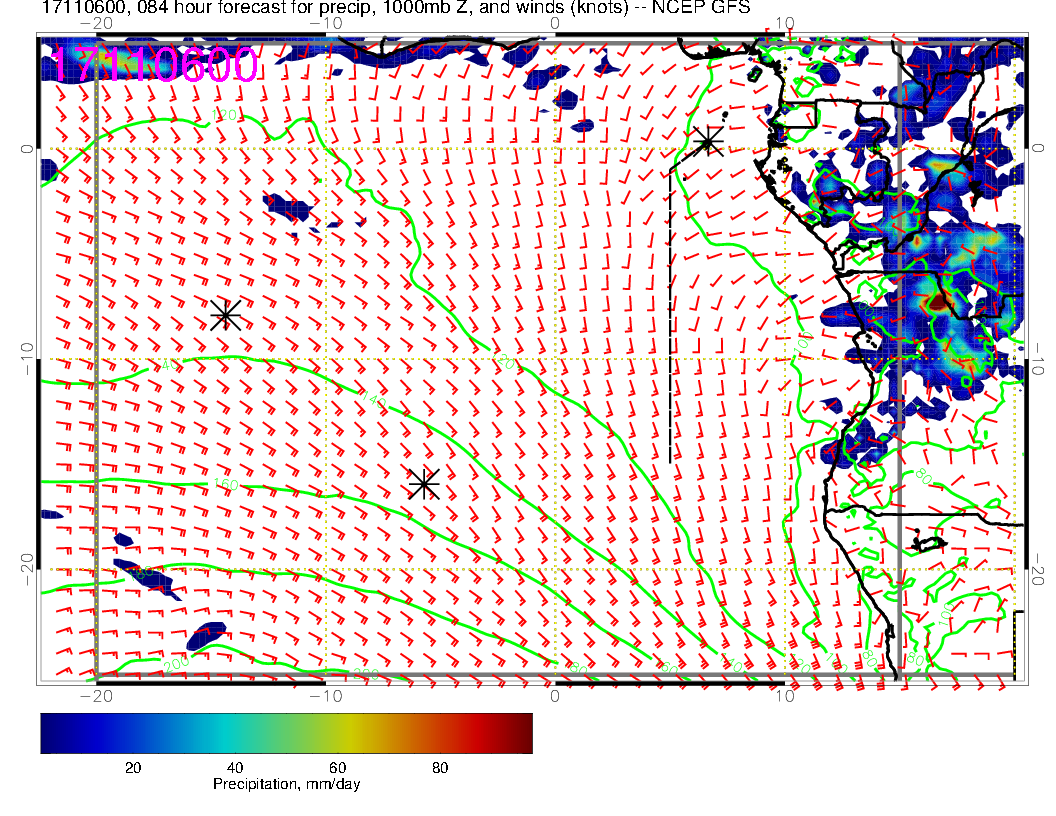Image resolution: width=1056 pixels, height=816 pixels.
Task: Click the colorbar tick label 80
Action: pos(439,767)
